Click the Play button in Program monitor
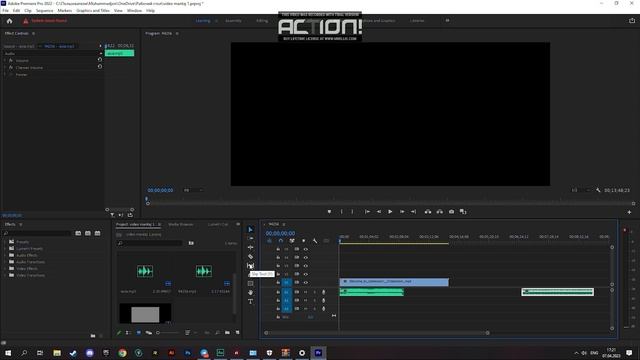 [x=390, y=211]
